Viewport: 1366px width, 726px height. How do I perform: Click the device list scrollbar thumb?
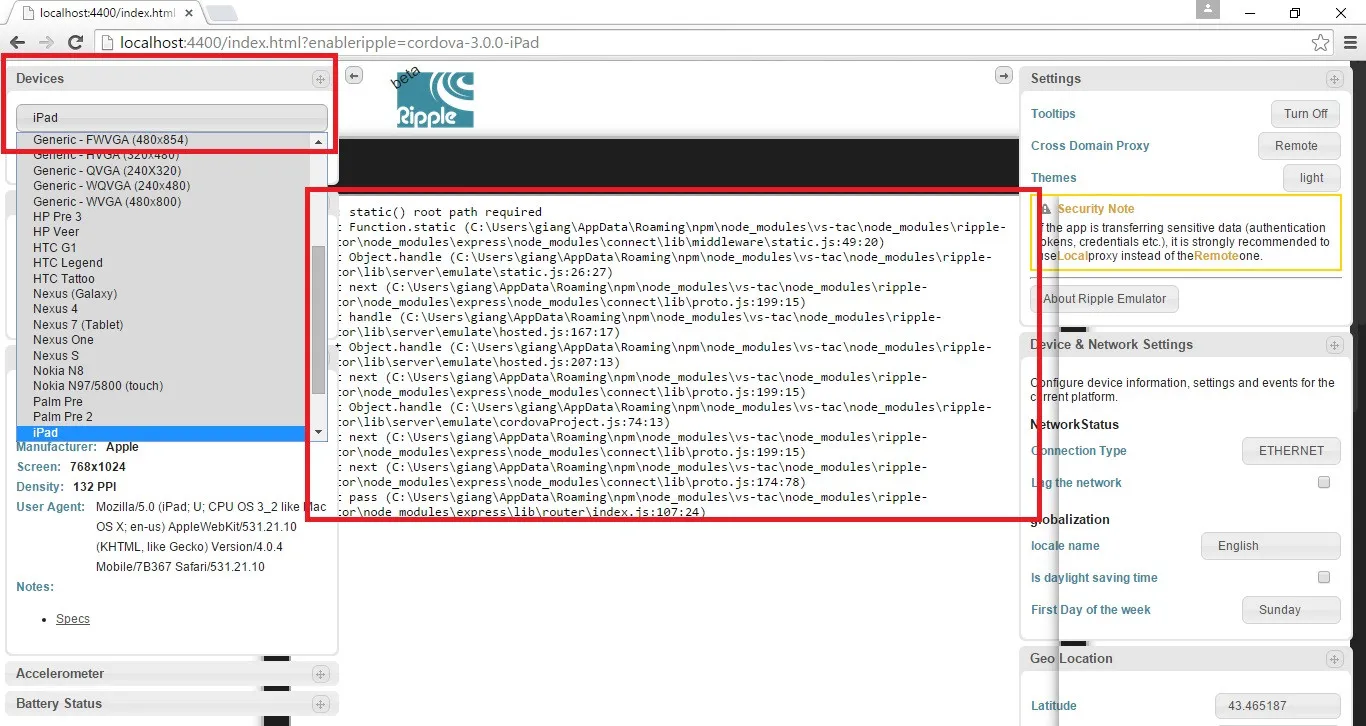tap(319, 319)
